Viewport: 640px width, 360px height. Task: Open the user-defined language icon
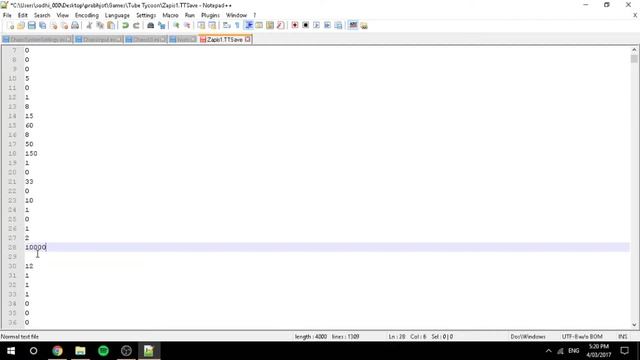point(259,26)
